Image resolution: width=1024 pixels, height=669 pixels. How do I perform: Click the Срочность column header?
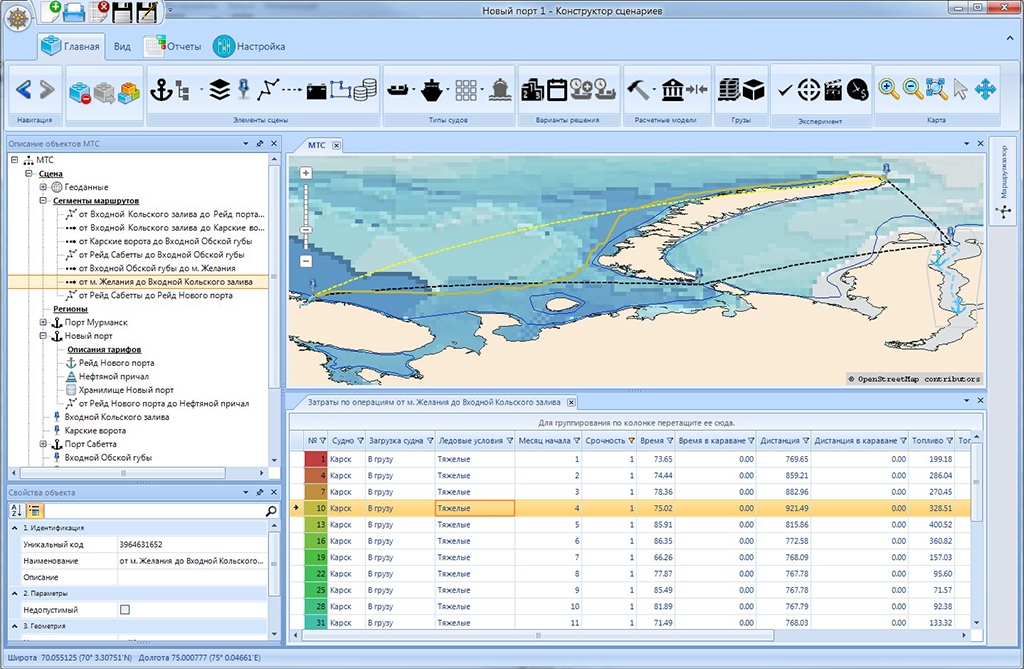(606, 440)
